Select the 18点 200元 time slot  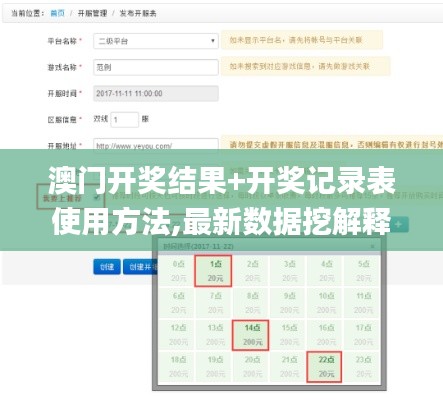[177, 367]
